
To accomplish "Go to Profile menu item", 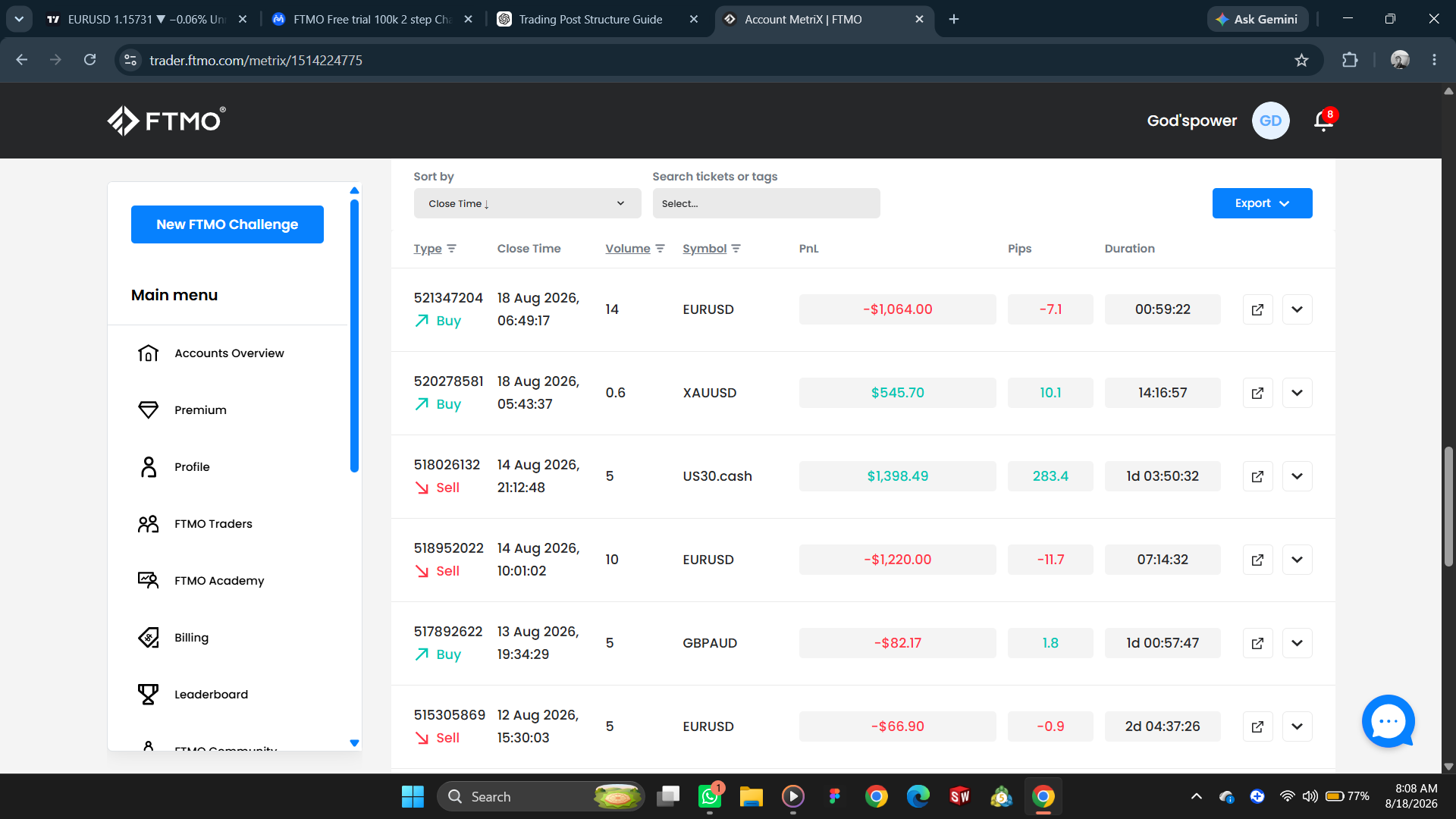I will (x=192, y=467).
